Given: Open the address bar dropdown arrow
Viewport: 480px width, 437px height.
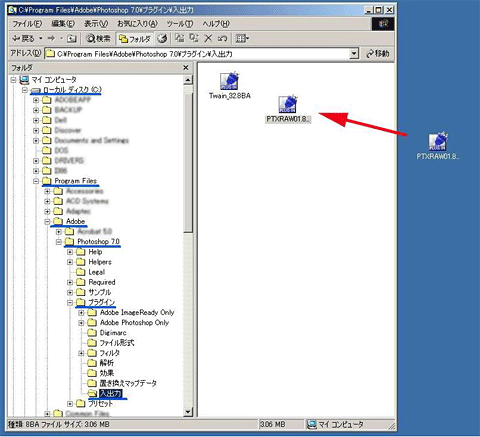Looking at the screenshot, I should [x=354, y=54].
